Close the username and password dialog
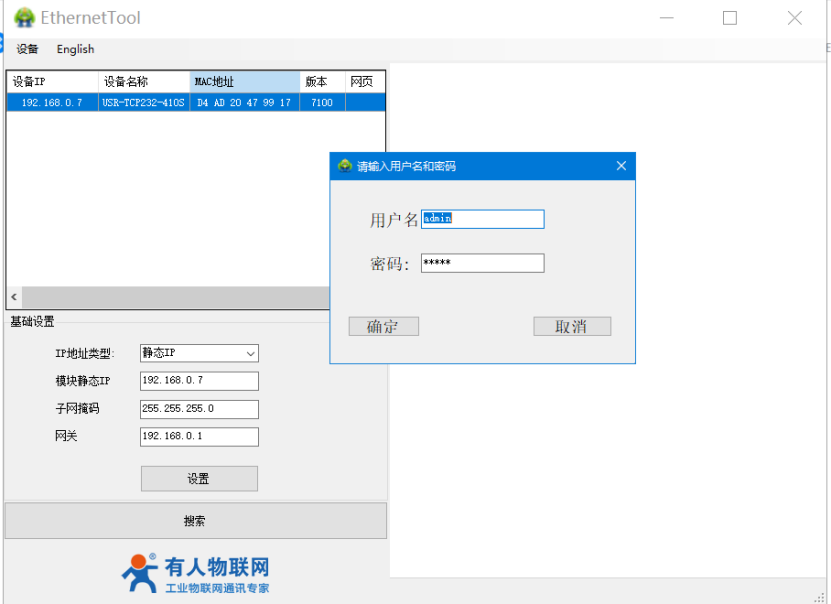Image resolution: width=831 pixels, height=604 pixels. coord(621,166)
